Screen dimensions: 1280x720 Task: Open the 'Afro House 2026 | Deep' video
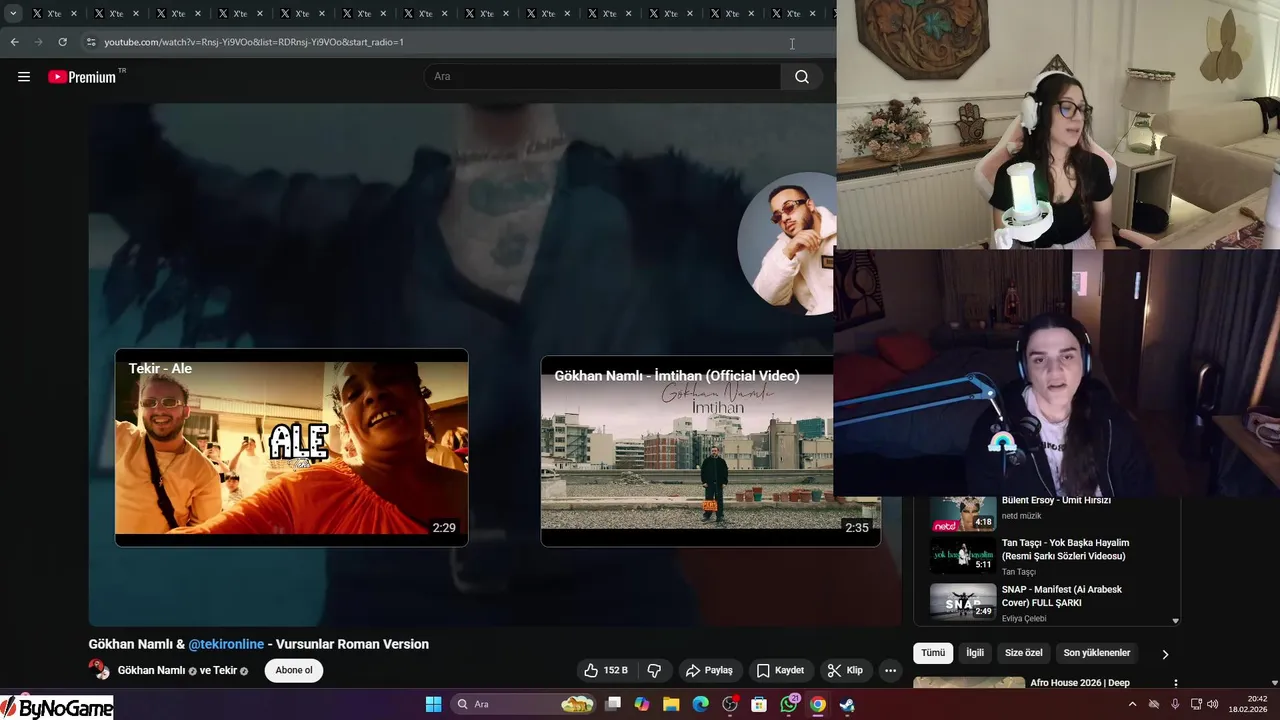(1080, 683)
